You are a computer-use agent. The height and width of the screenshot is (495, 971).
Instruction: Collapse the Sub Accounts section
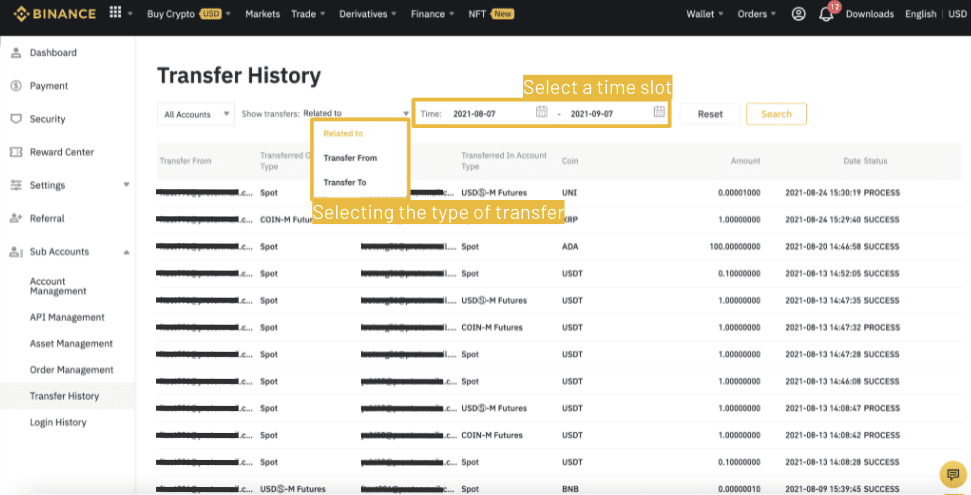126,252
